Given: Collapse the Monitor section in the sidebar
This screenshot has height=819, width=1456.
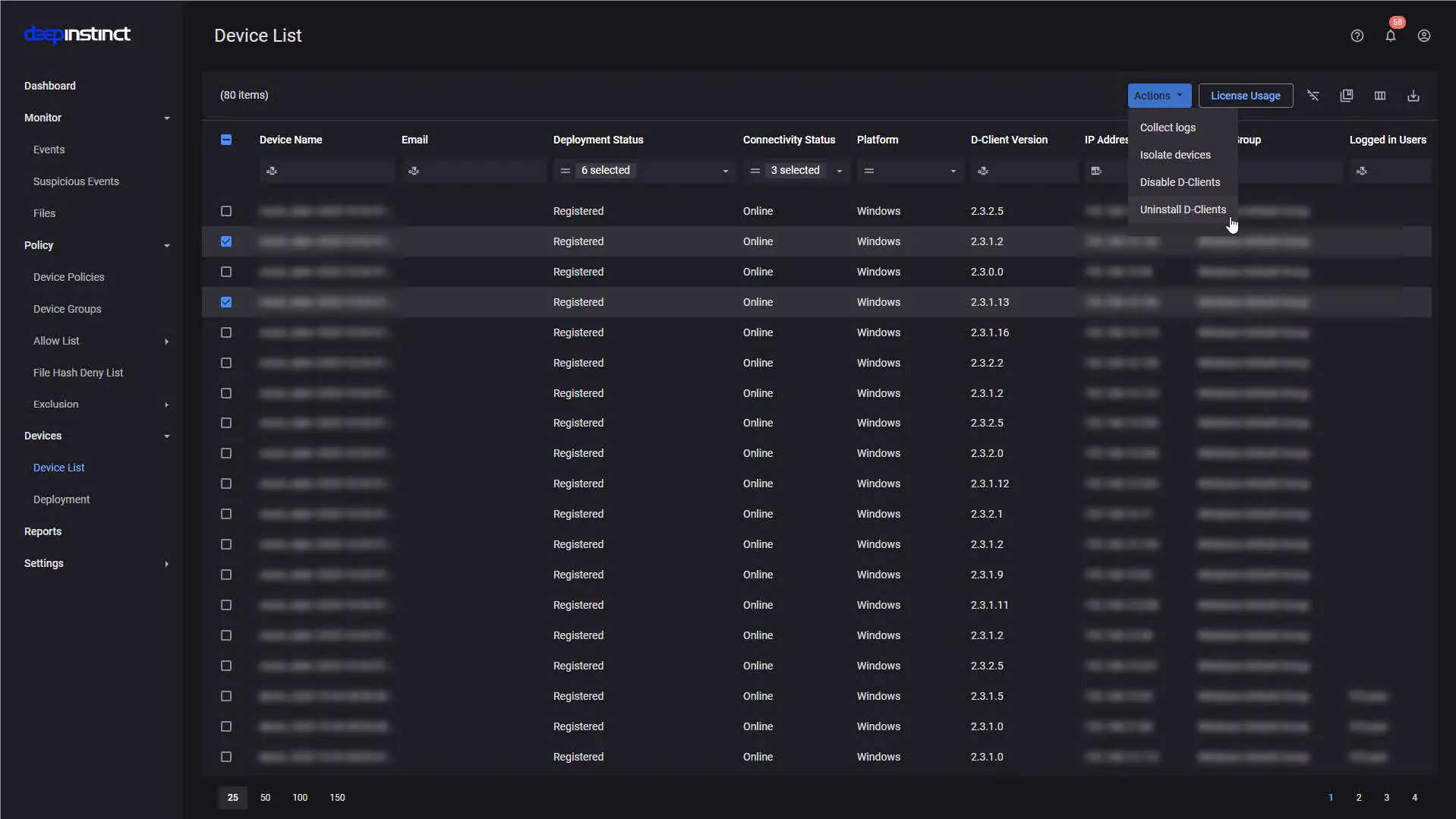Looking at the screenshot, I should pyautogui.click(x=166, y=118).
